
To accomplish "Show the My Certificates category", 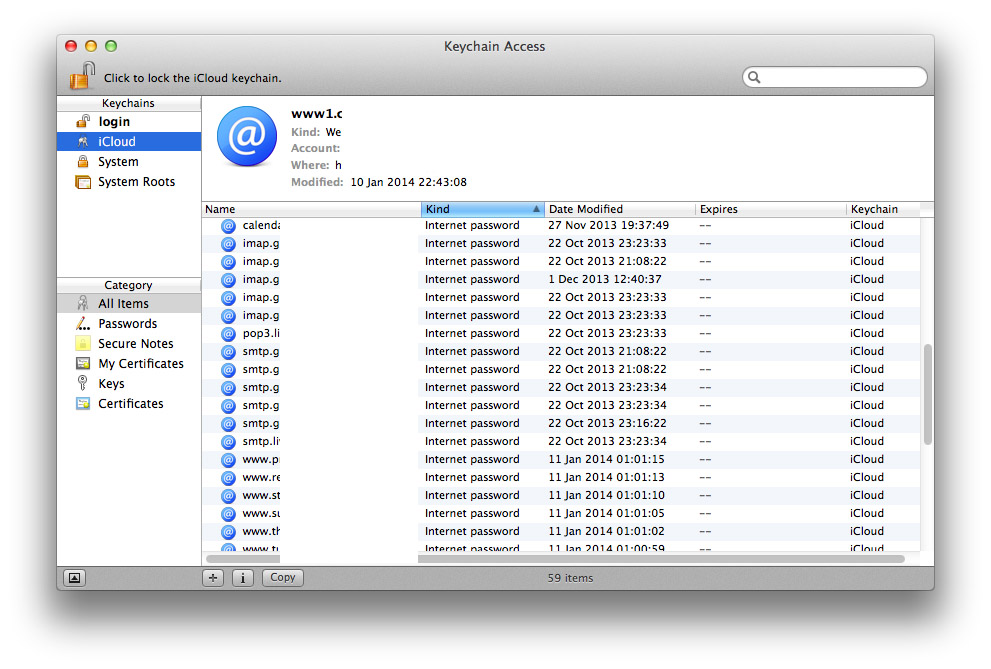I will (x=129, y=364).
